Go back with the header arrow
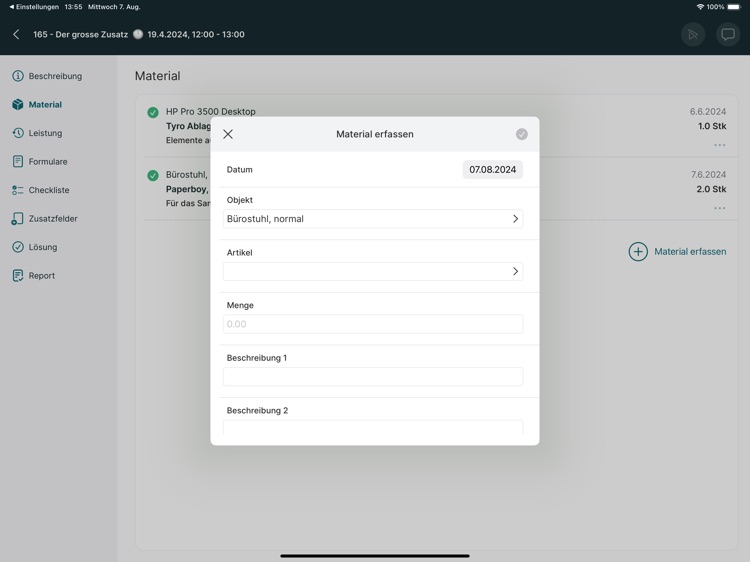 click(16, 34)
